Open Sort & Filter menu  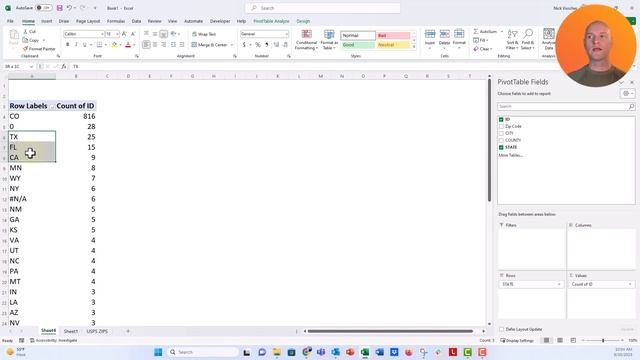click(x=512, y=40)
